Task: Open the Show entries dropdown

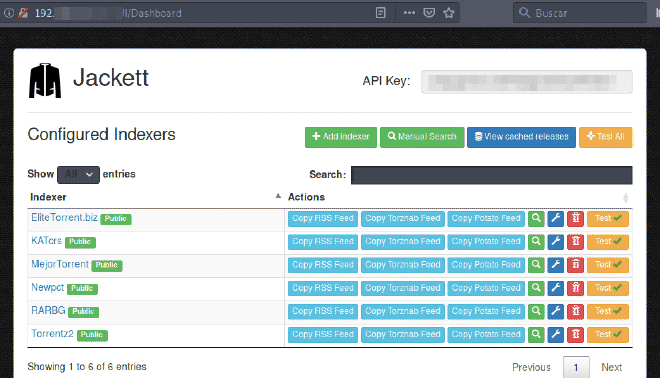Action: [x=78, y=175]
